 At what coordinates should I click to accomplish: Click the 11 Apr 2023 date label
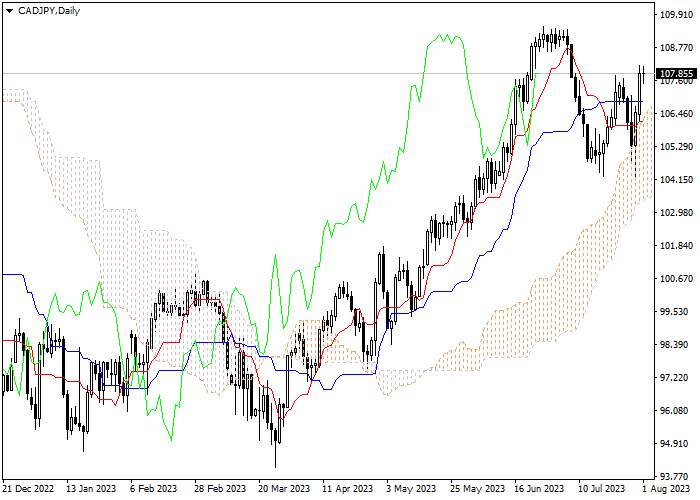coord(347,488)
